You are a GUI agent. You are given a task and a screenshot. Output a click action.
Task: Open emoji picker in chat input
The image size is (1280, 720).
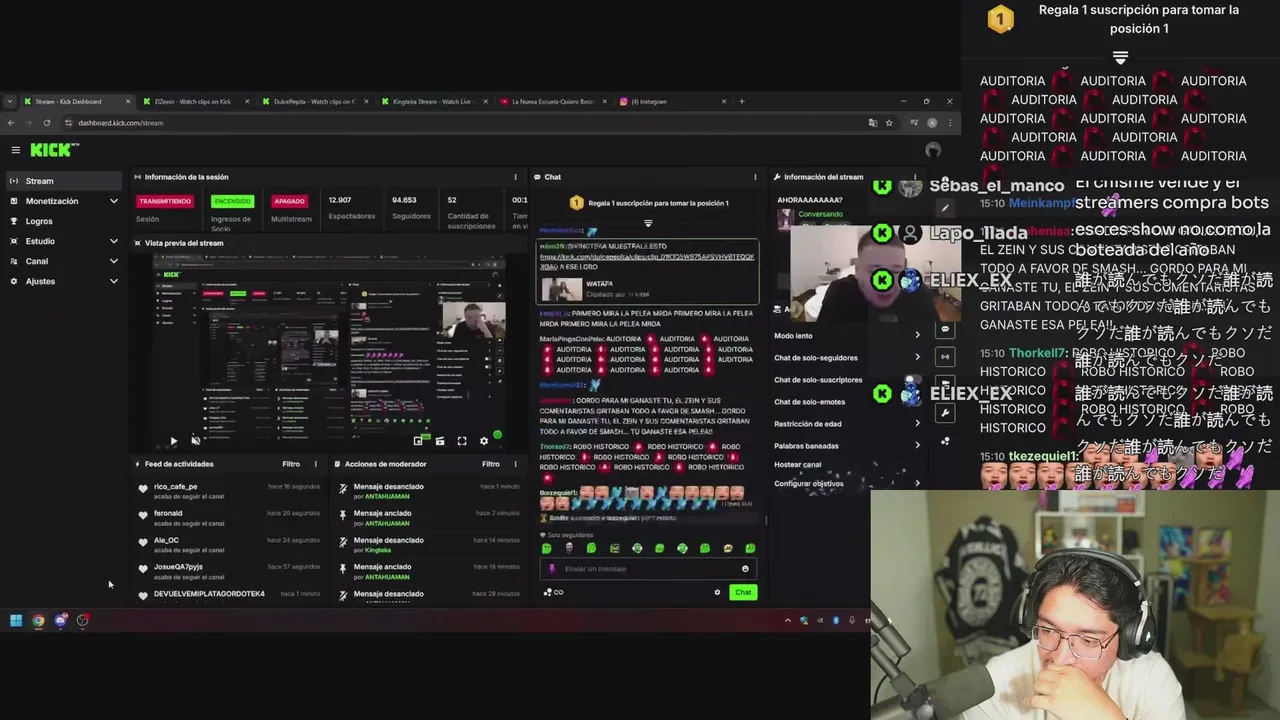pyautogui.click(x=745, y=569)
